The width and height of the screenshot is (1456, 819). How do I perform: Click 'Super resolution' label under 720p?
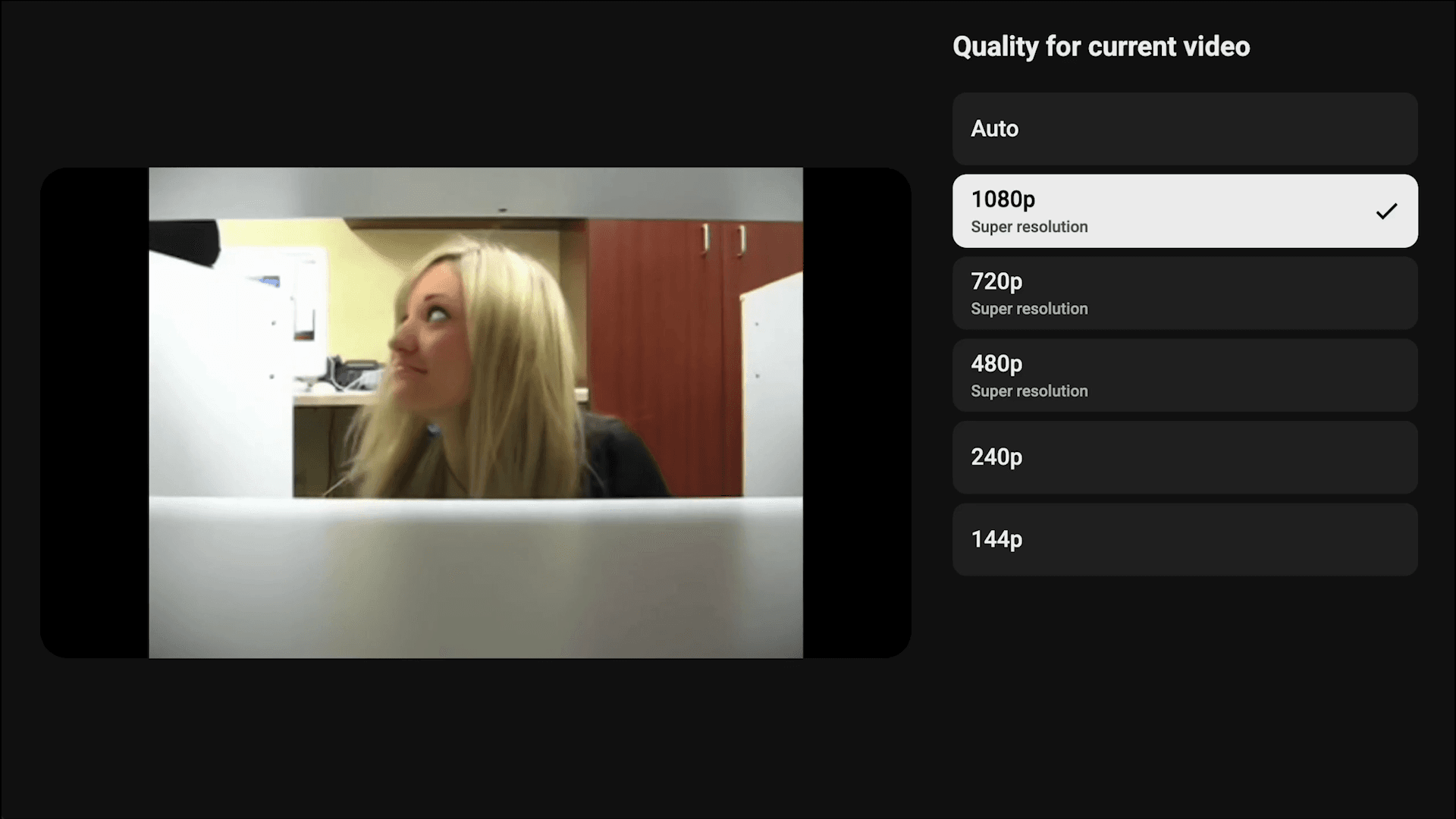1029,309
